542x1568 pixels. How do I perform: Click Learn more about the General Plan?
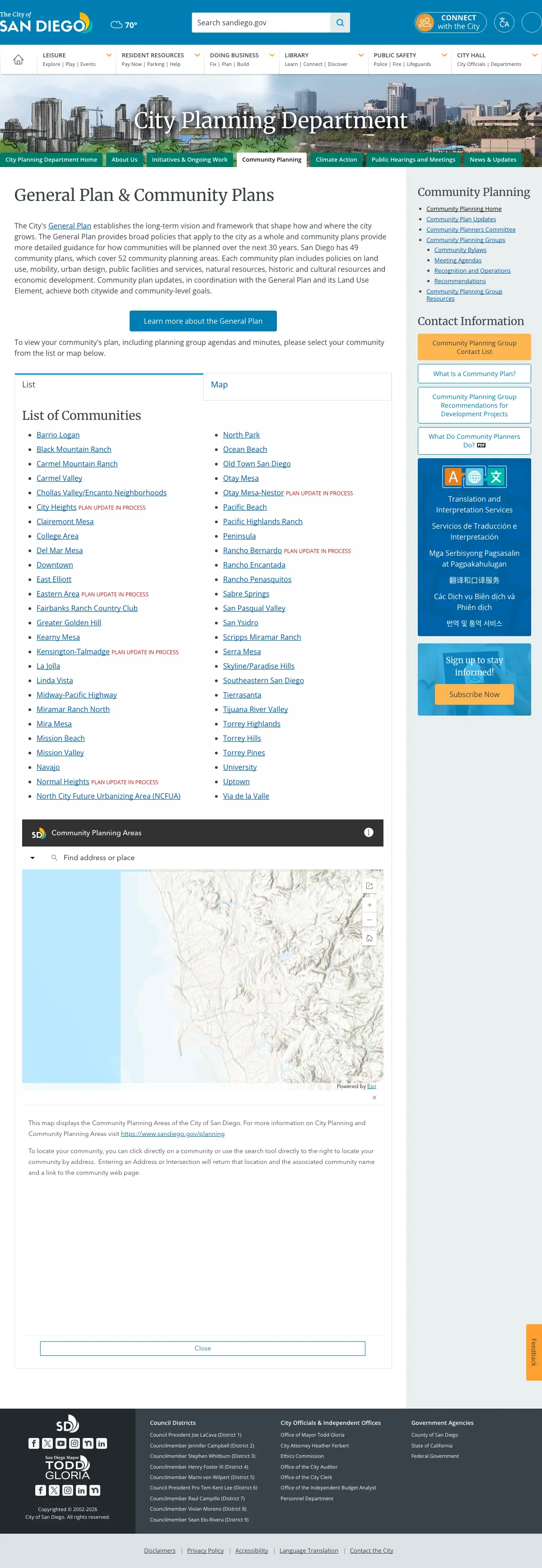coord(203,321)
